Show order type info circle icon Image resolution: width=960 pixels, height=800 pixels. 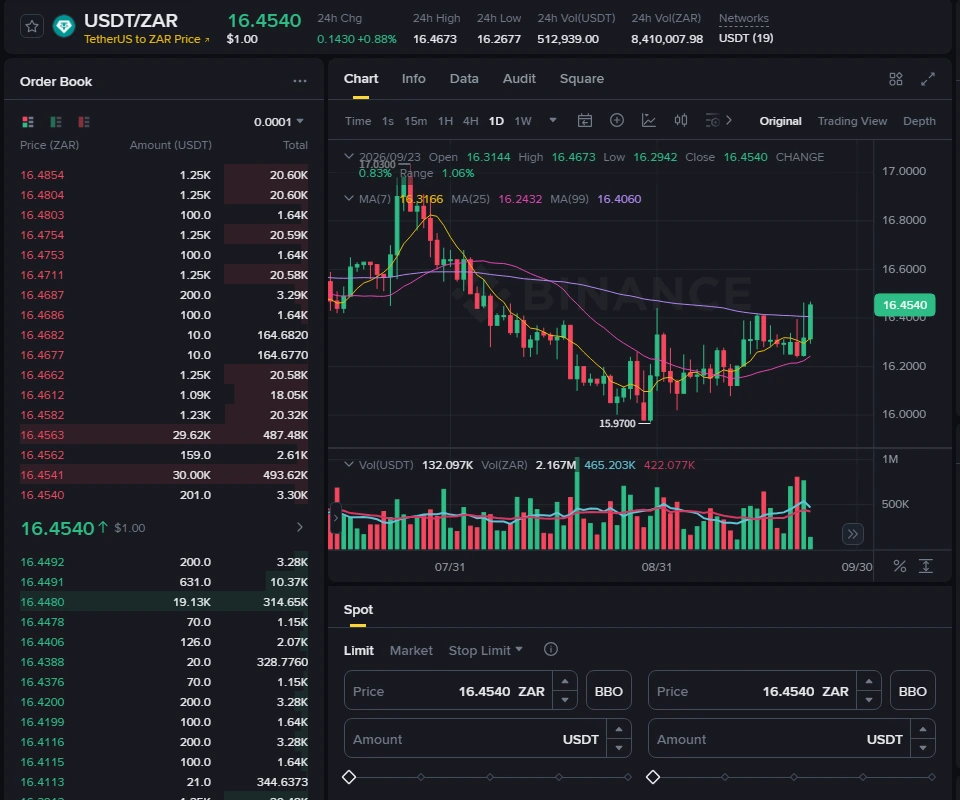[550, 649]
